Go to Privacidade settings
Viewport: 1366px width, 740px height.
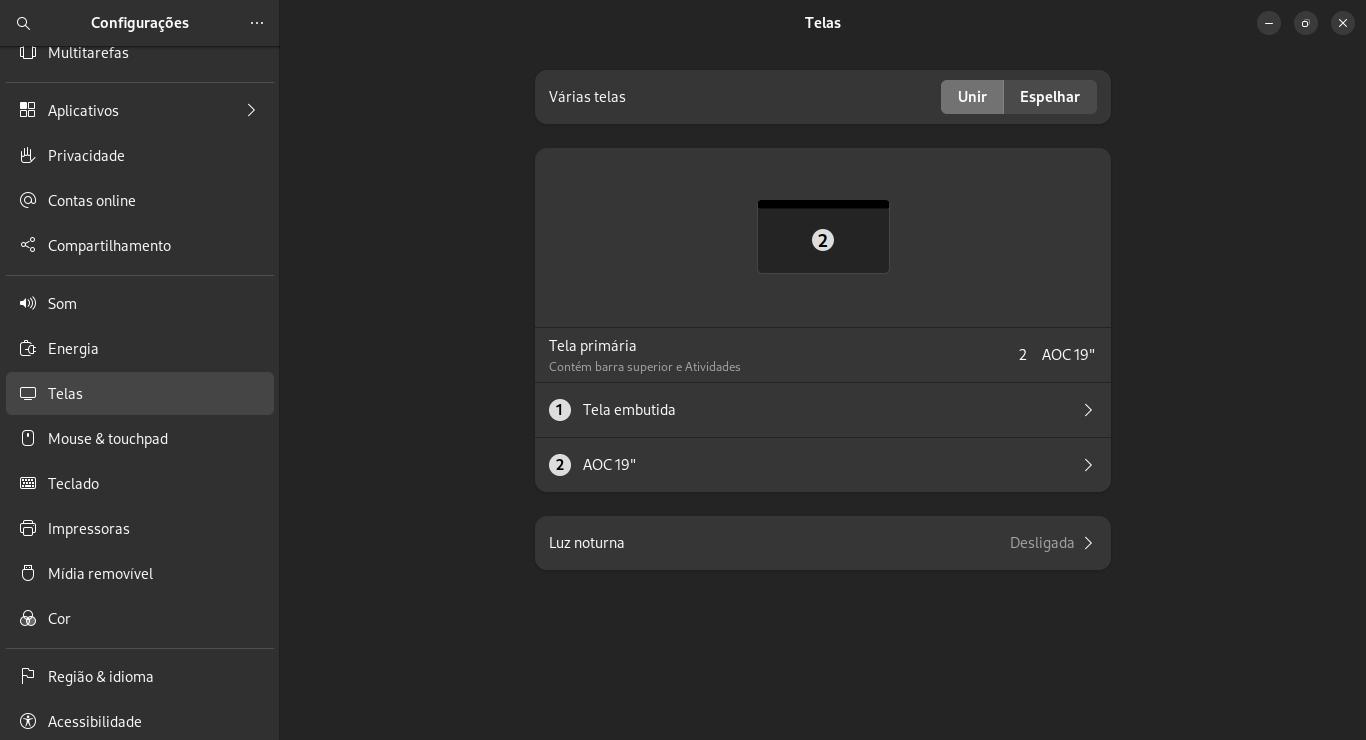pos(140,156)
